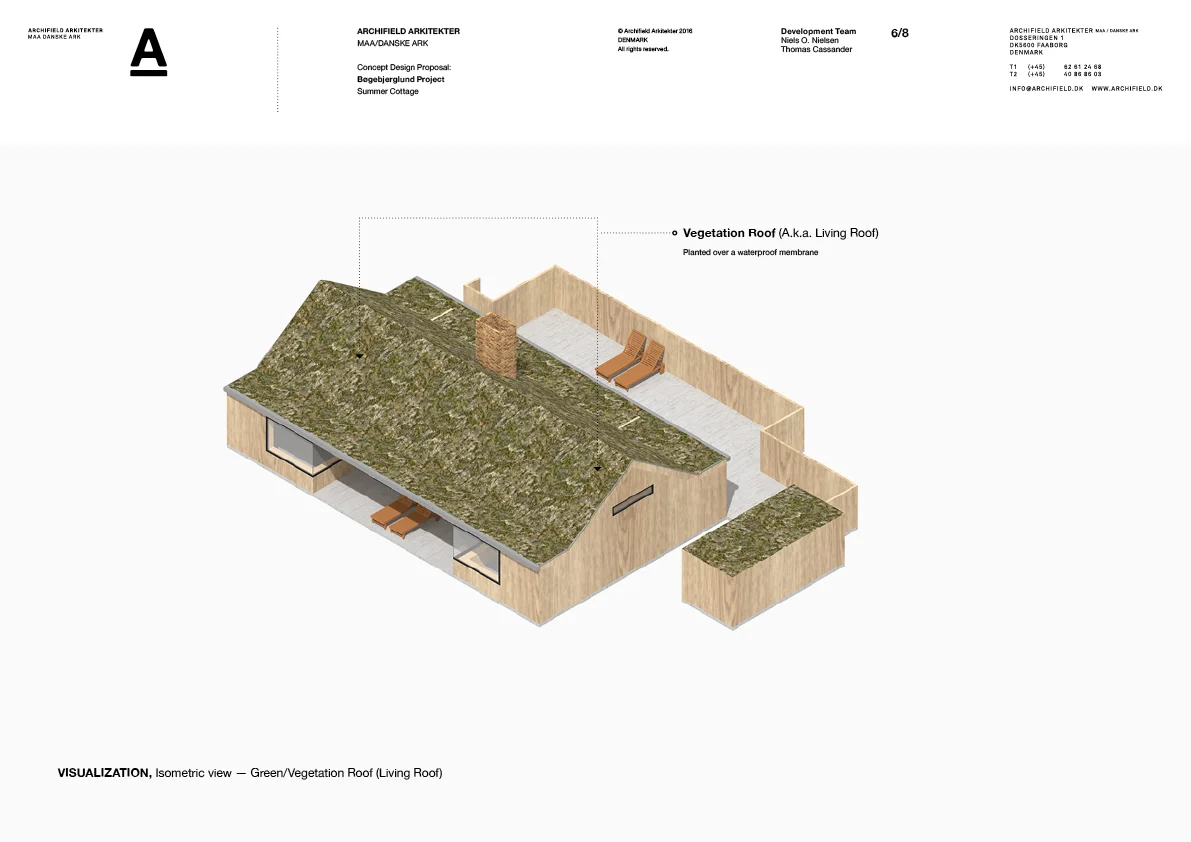Select the "DK5600 FAABORG" address line

1038,45
